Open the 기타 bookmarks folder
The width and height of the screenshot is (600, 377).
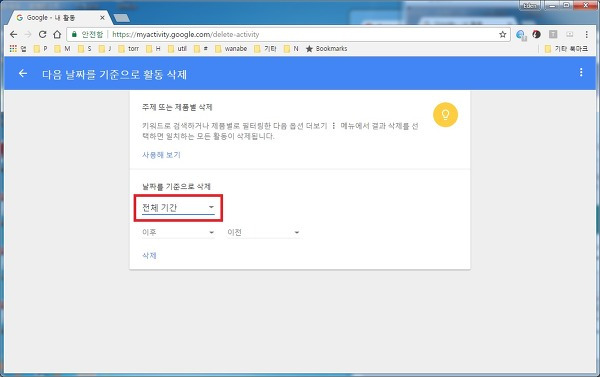[266, 49]
